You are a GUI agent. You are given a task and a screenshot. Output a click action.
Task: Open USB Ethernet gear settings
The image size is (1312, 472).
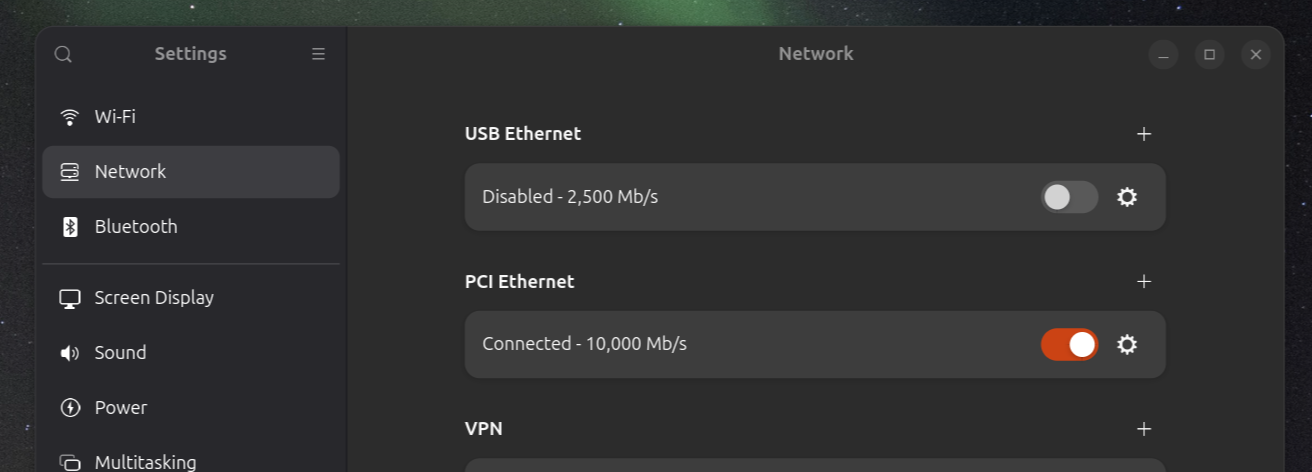pos(1127,197)
